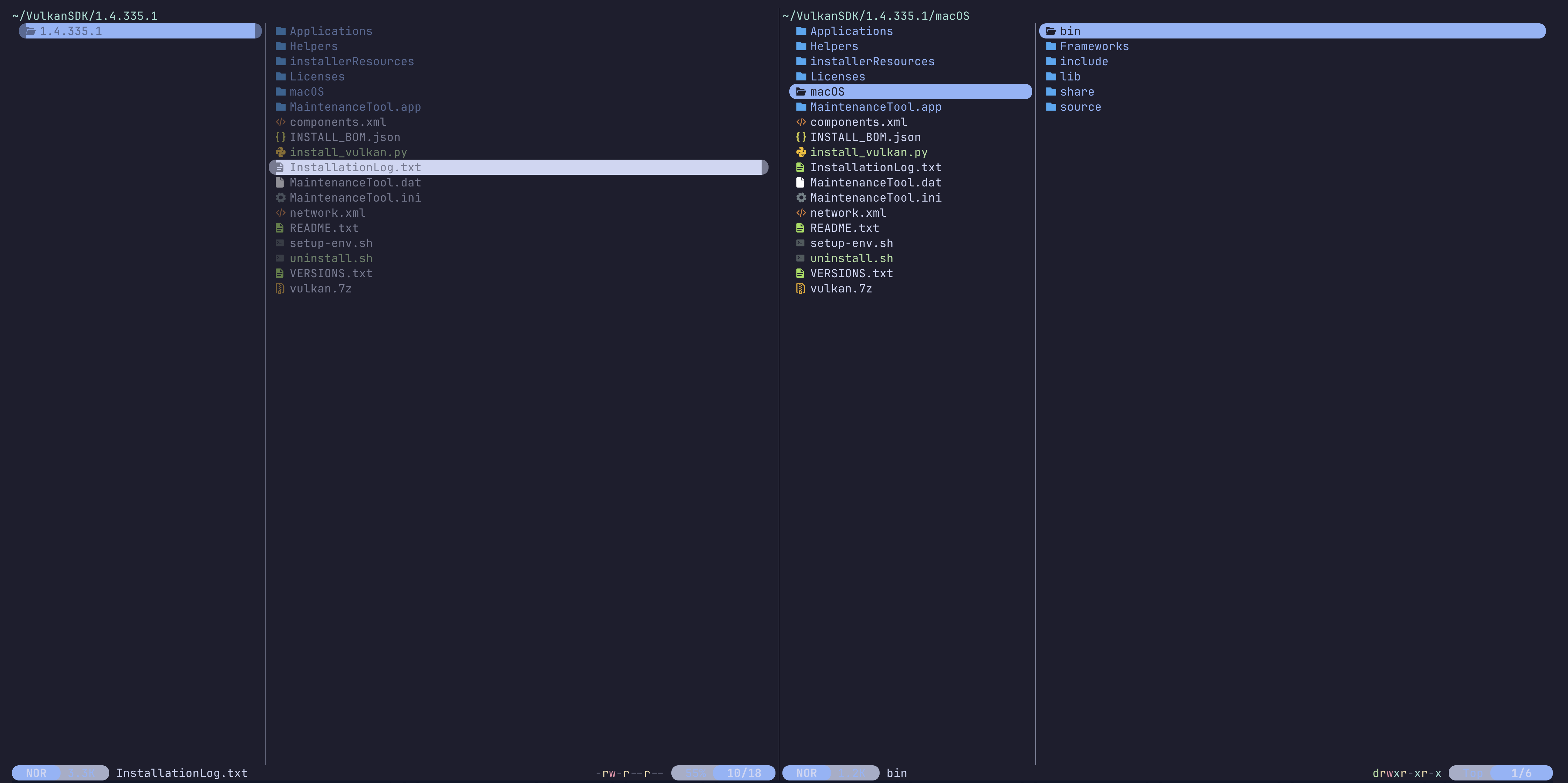Image resolution: width=1568 pixels, height=783 pixels.
Task: Click the script icon beside uninstall.sh
Action: point(280,258)
